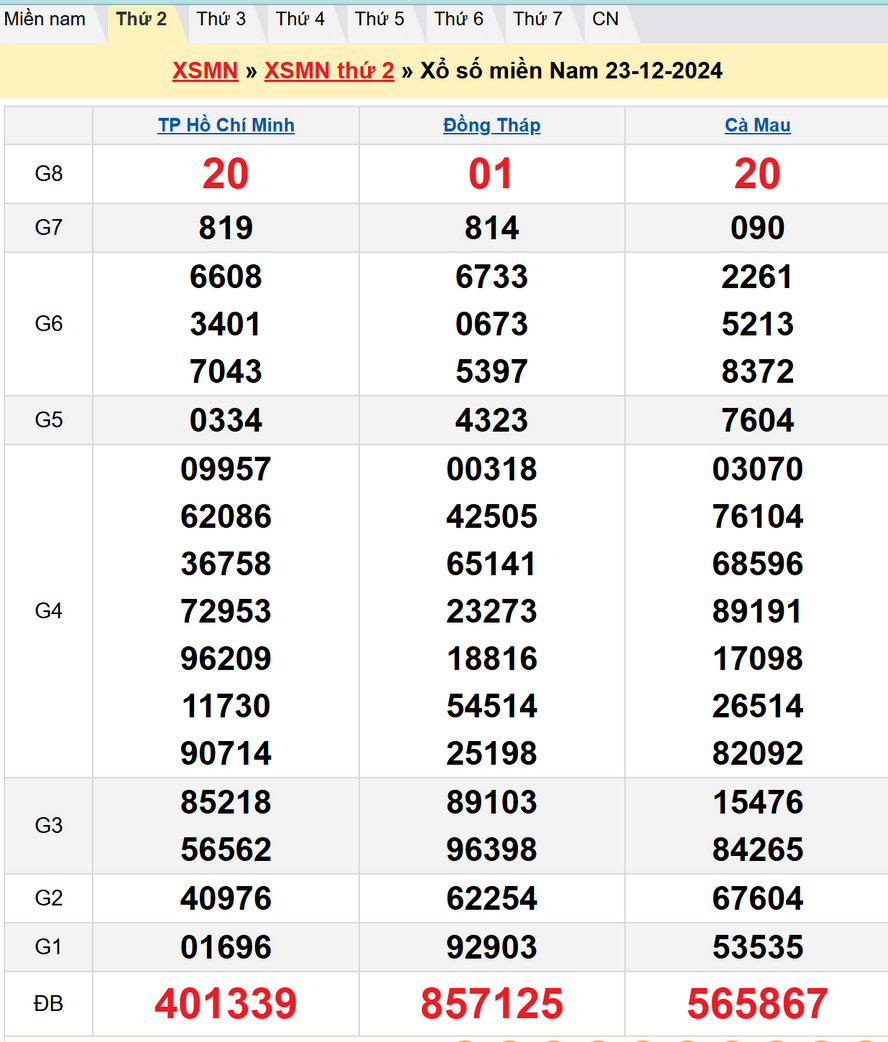Click the ĐB row label

coord(48,1004)
